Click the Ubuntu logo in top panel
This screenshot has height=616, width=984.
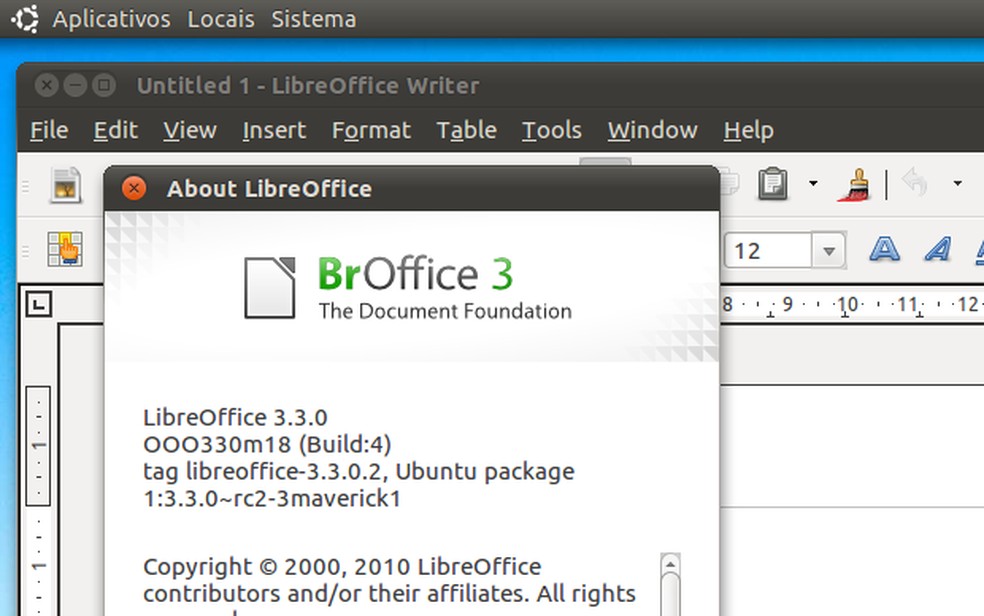25,18
